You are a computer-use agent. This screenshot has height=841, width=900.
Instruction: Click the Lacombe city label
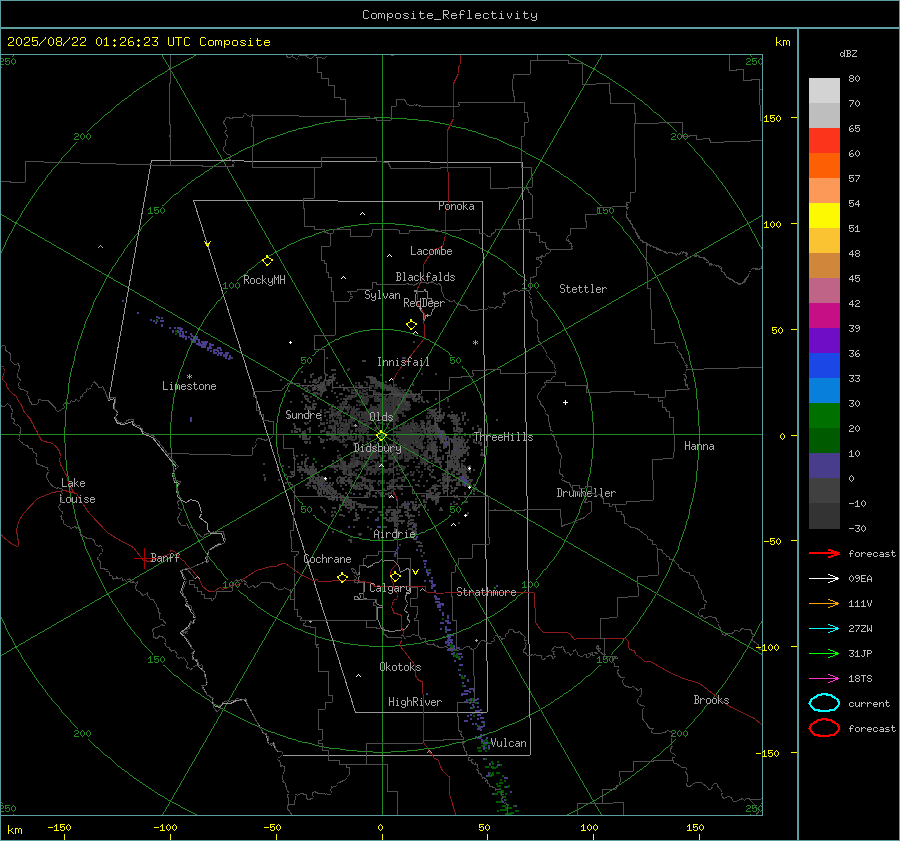431,251
